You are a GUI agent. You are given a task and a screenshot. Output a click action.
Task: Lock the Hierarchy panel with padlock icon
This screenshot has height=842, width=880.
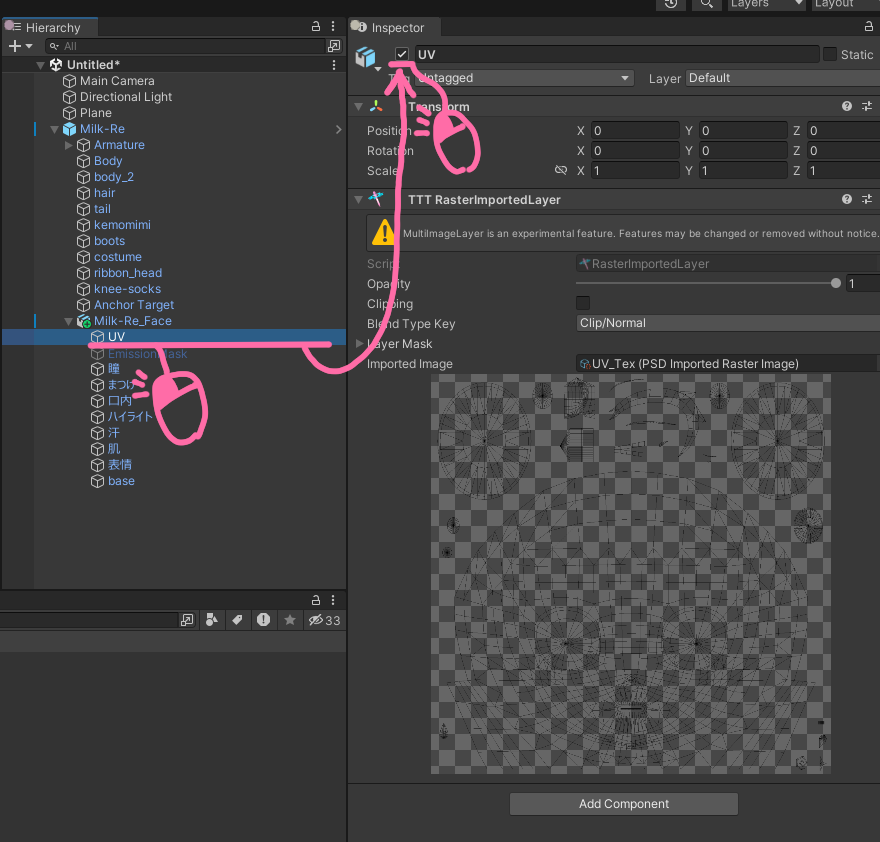[316, 27]
